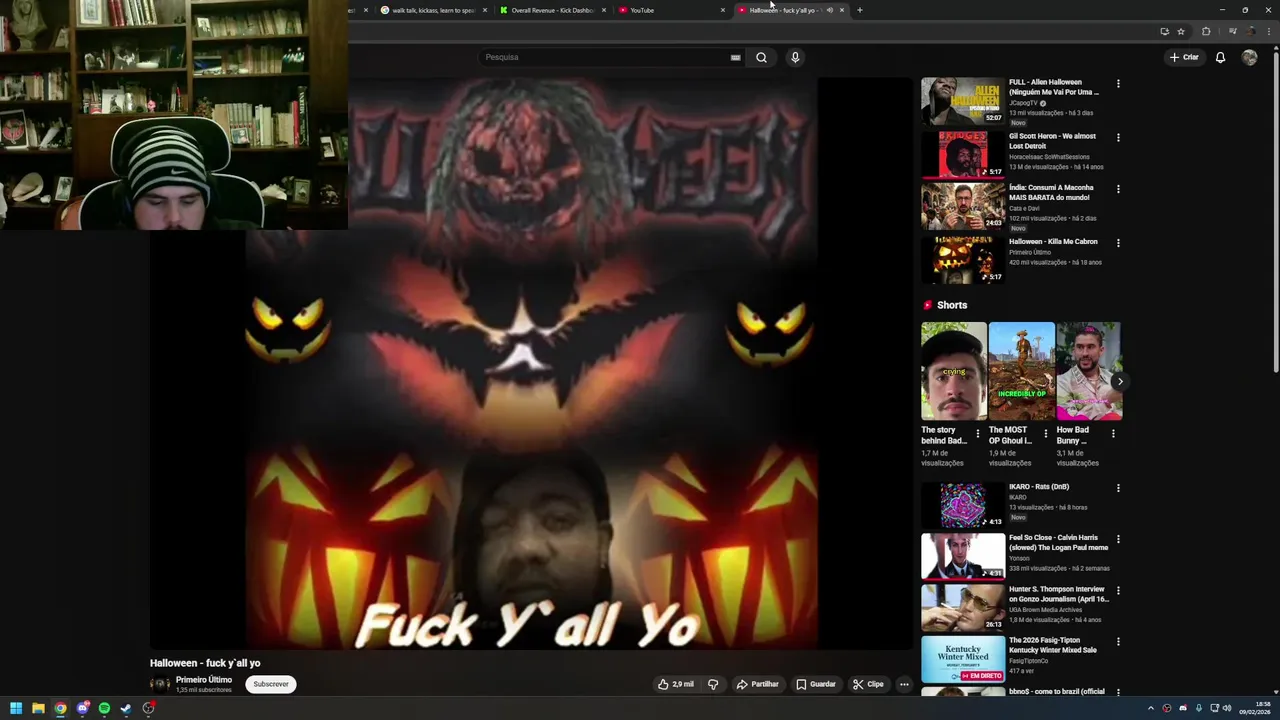The height and width of the screenshot is (720, 1280).
Task: Close the plain YouTube tab
Action: pyautogui.click(x=723, y=10)
